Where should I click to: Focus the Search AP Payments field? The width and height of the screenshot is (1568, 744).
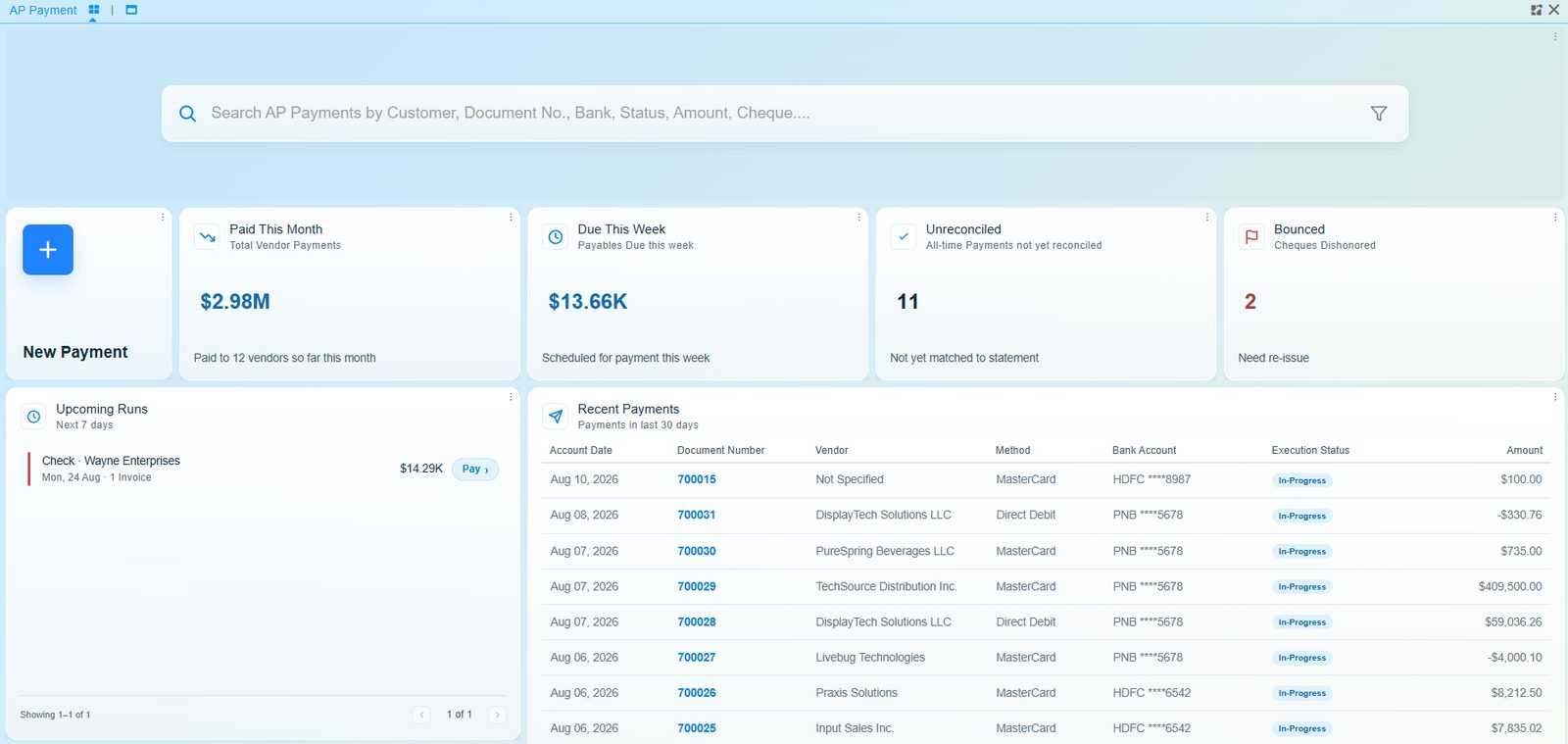(x=784, y=114)
